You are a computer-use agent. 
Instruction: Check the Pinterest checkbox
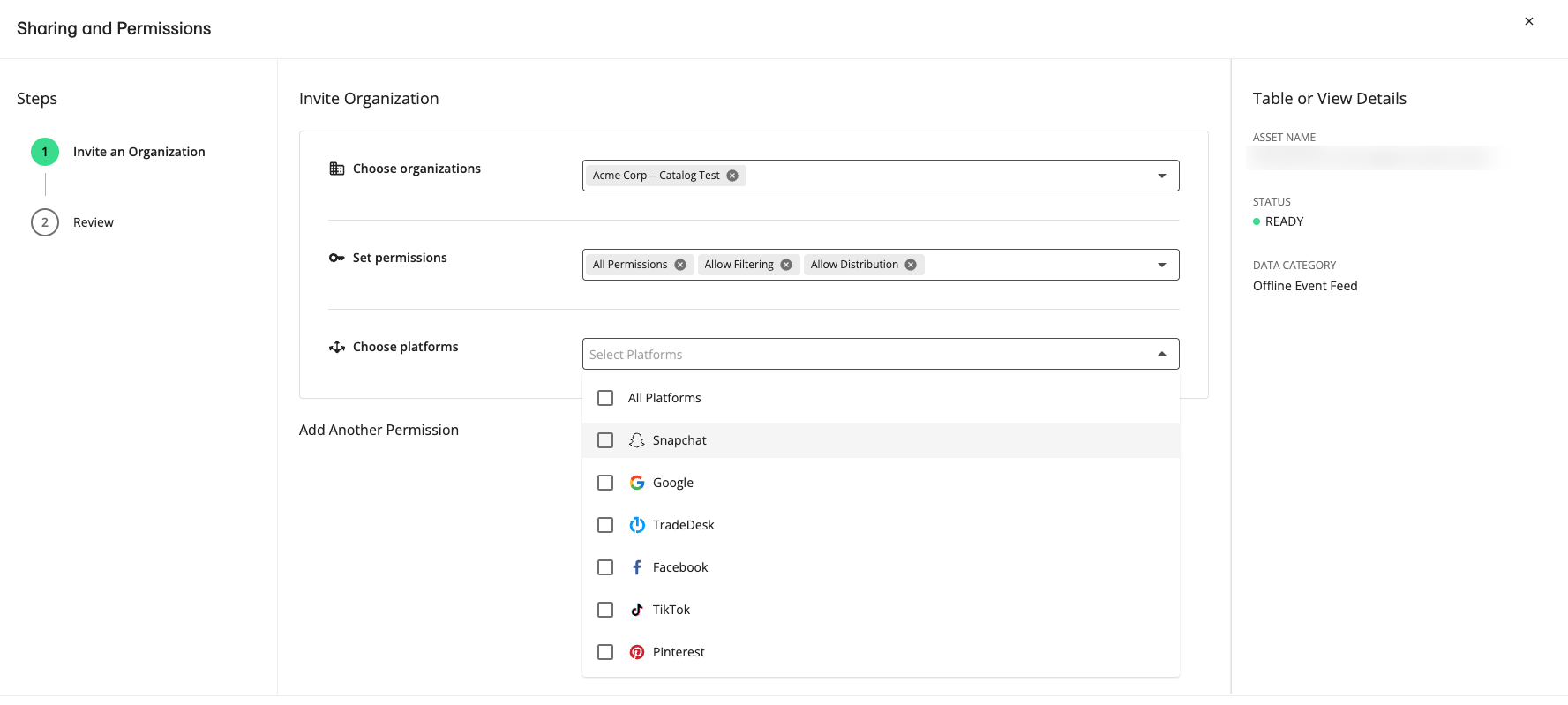[605, 652]
